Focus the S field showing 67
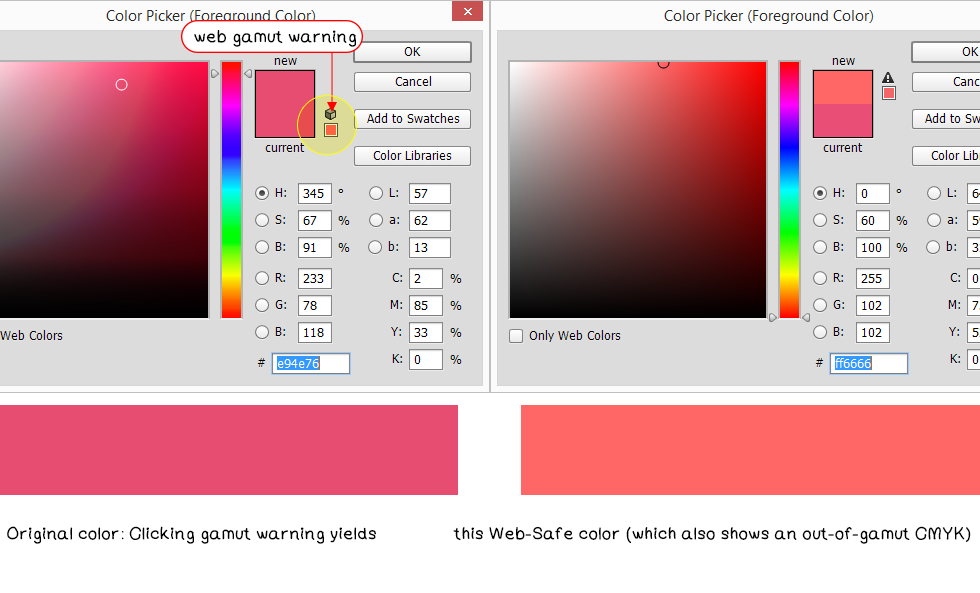Viewport: 980px width, 593px height. 314,221
